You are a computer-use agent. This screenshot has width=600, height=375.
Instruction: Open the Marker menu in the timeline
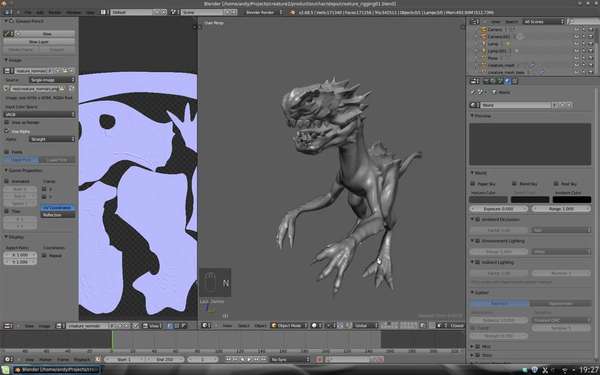(x=46, y=360)
